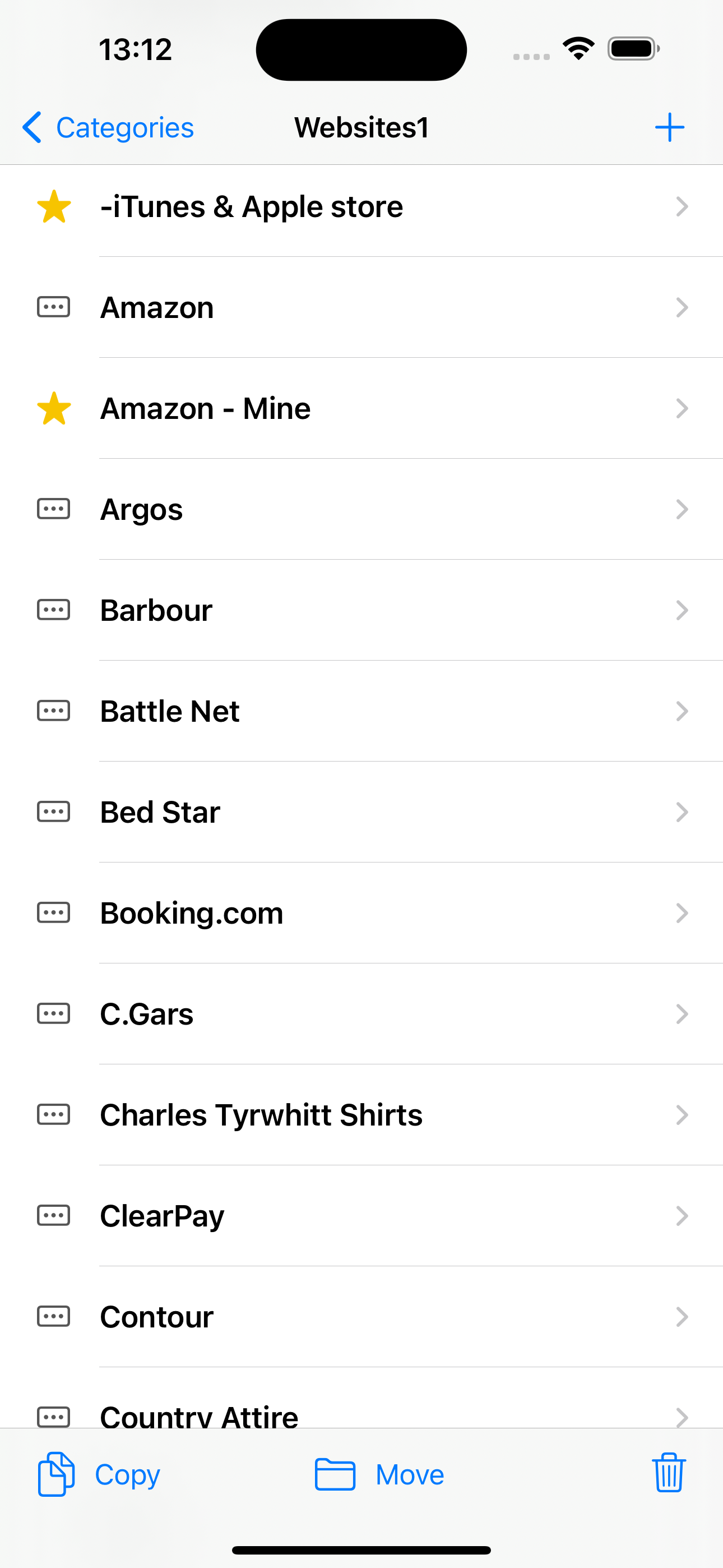This screenshot has height=1568, width=723.
Task: Tap the star icon beside -iTunes & Apple store
Action: point(54,206)
